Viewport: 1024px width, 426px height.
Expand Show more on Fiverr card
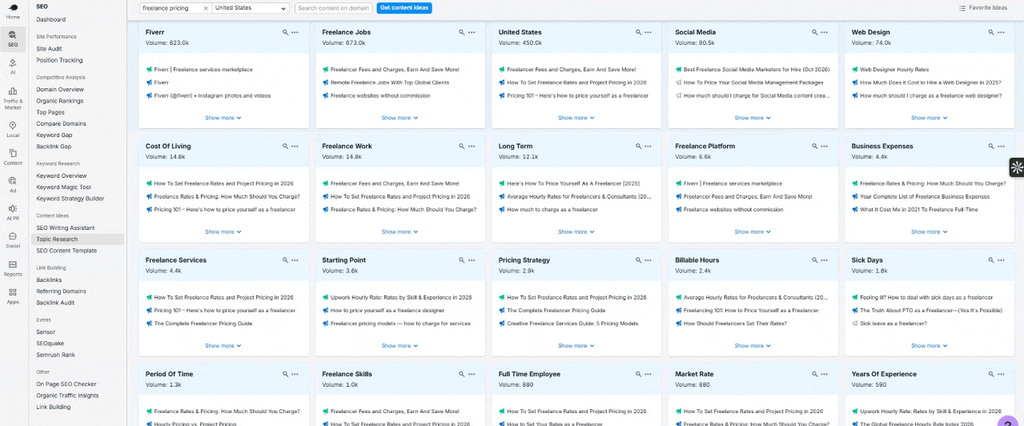tap(223, 118)
